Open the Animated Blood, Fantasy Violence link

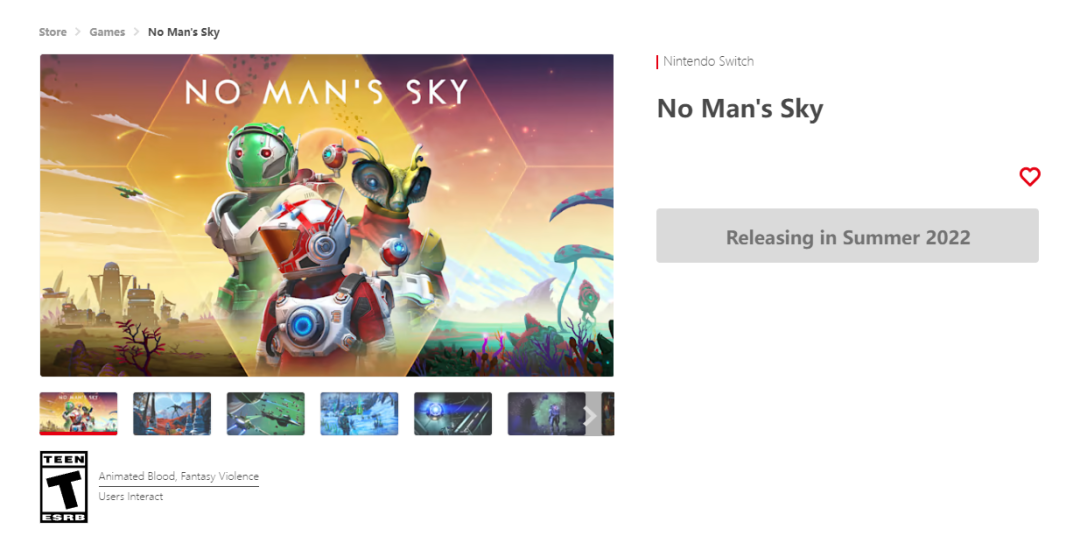coord(178,476)
